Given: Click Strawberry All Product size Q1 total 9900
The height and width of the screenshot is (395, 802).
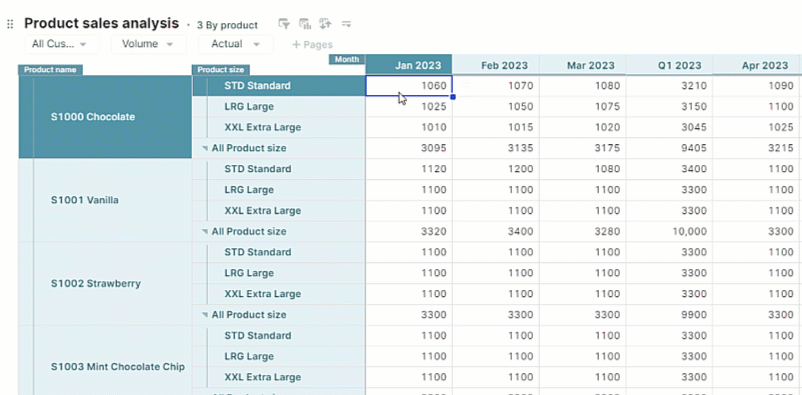Looking at the screenshot, I should [x=670, y=315].
